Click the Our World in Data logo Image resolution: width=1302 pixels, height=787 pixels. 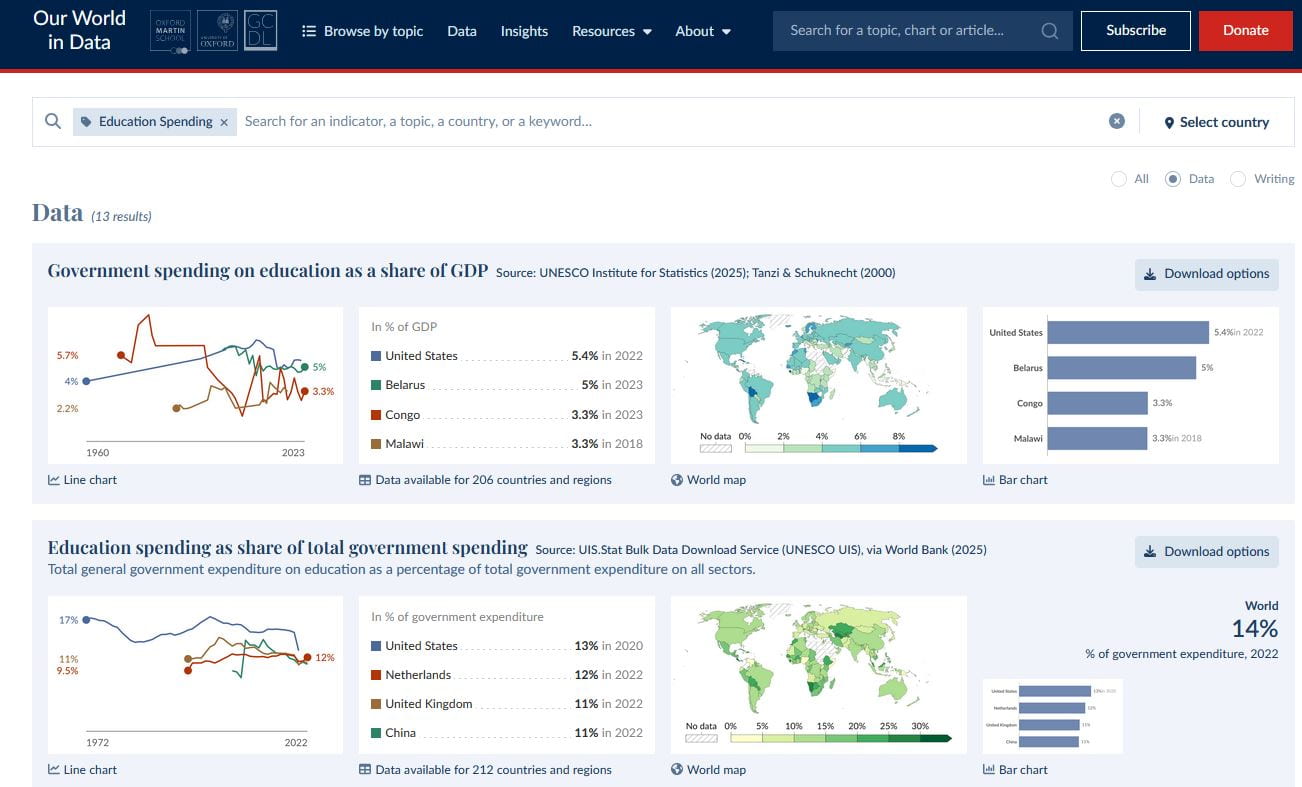click(79, 31)
